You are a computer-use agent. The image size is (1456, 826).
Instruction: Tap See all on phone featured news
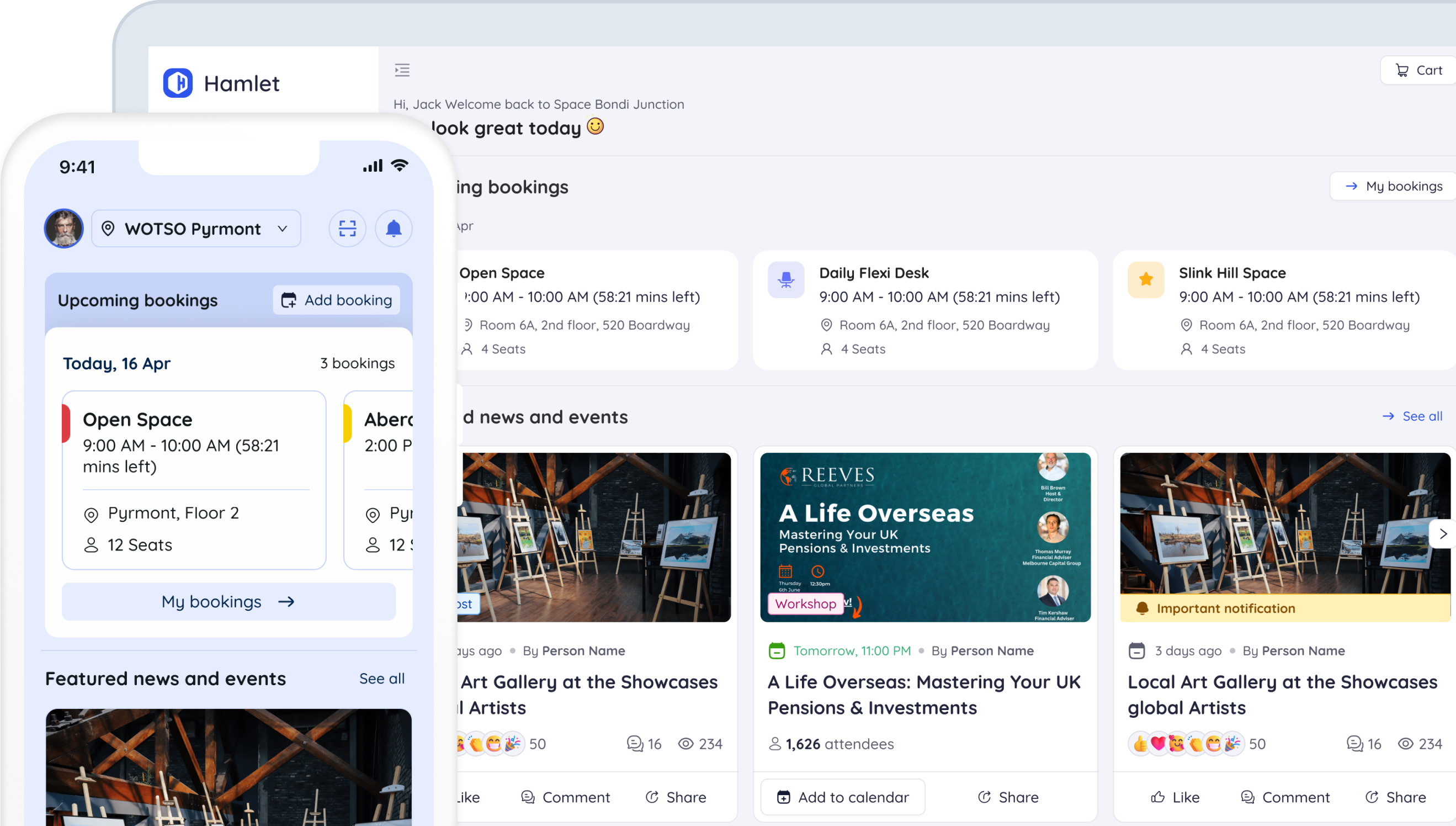pyautogui.click(x=381, y=679)
